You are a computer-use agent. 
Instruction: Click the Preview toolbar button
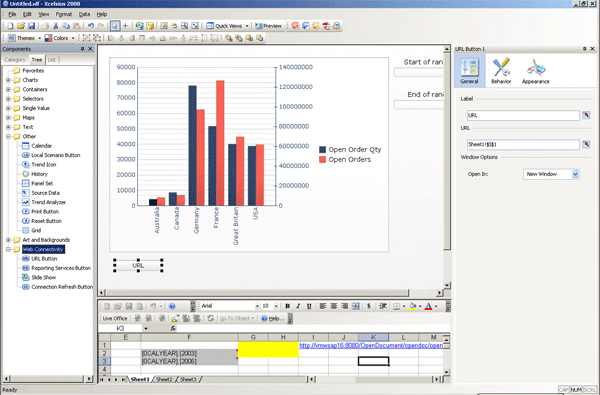pos(268,26)
